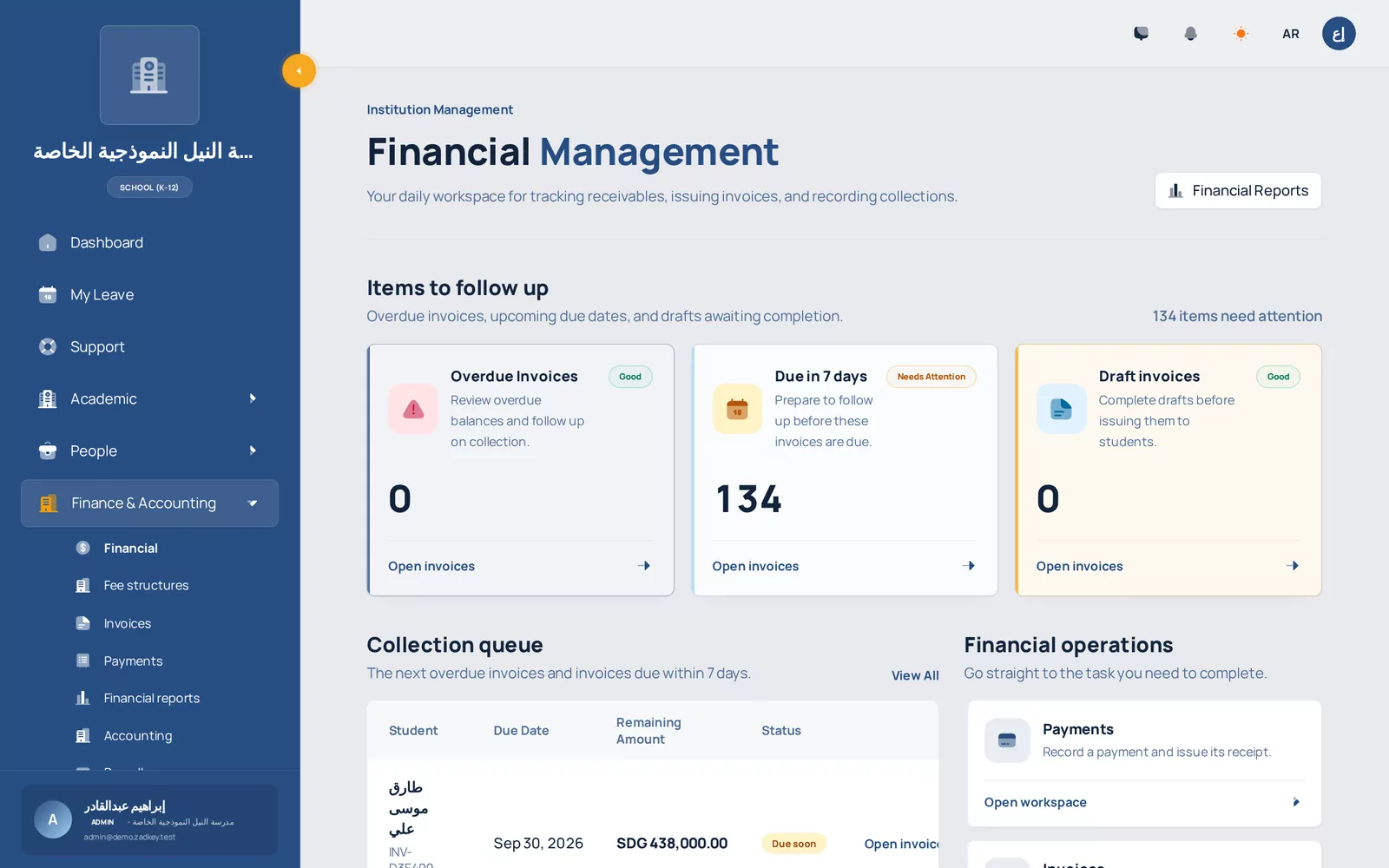
Task: Click the Draft invoices document icon
Action: click(x=1061, y=409)
